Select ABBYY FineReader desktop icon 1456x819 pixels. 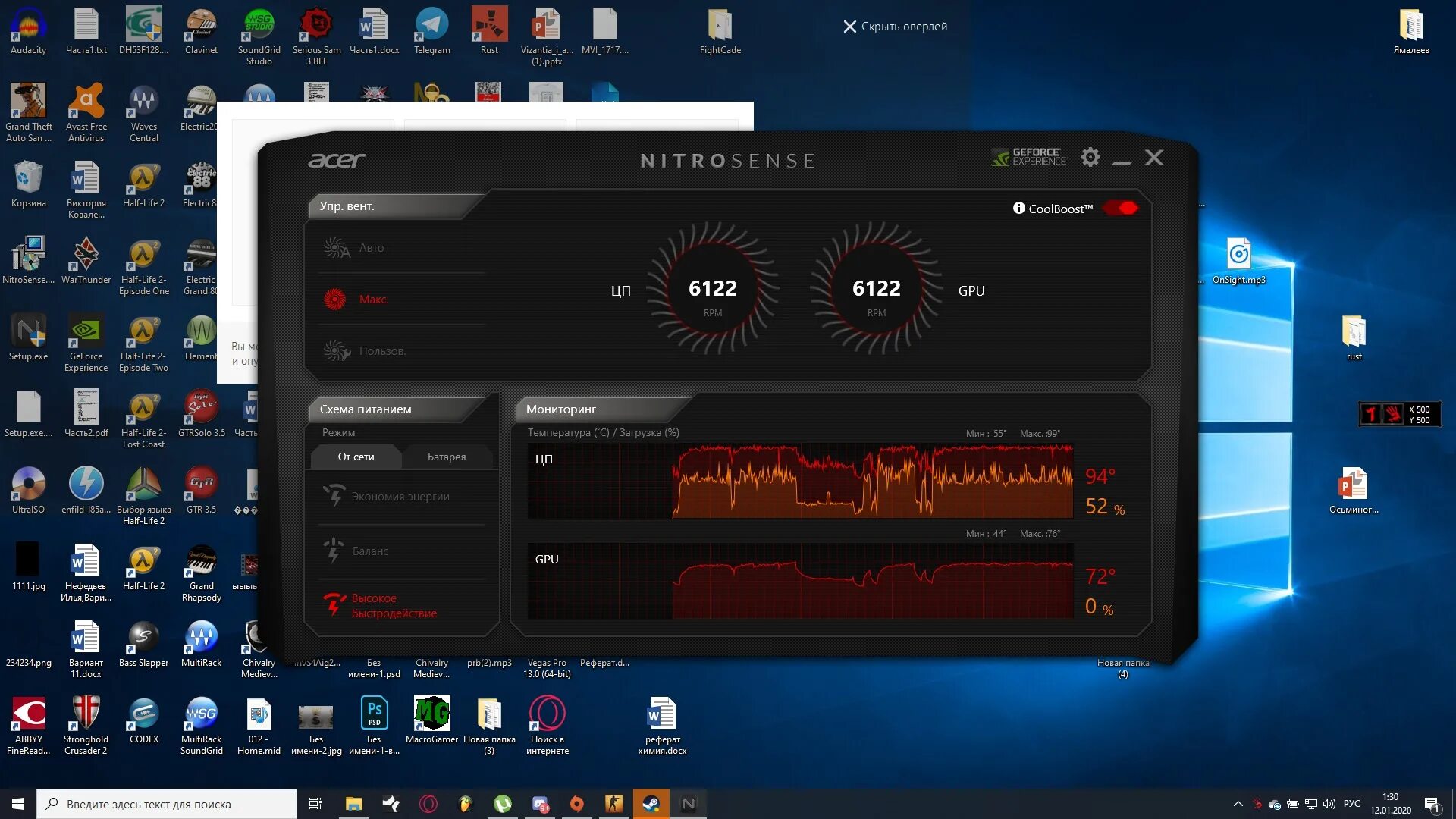pyautogui.click(x=28, y=726)
